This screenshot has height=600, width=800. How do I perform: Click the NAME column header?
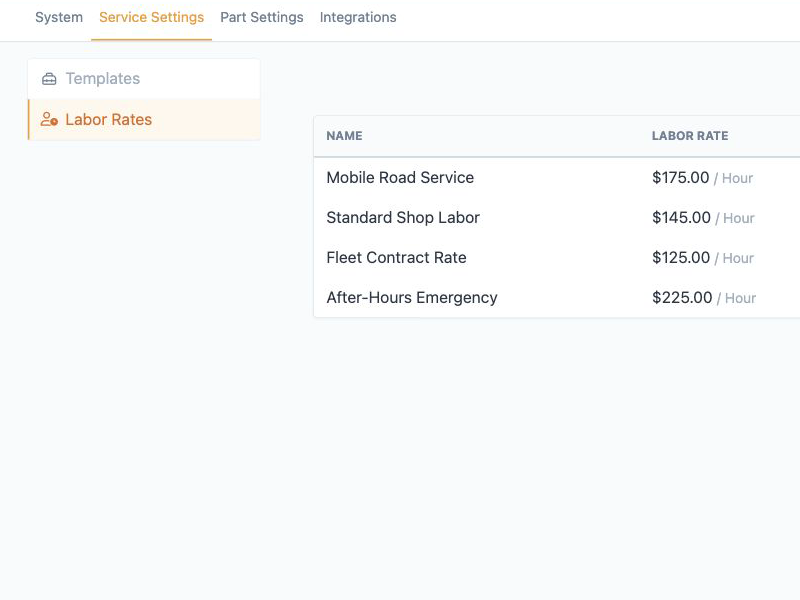point(344,136)
